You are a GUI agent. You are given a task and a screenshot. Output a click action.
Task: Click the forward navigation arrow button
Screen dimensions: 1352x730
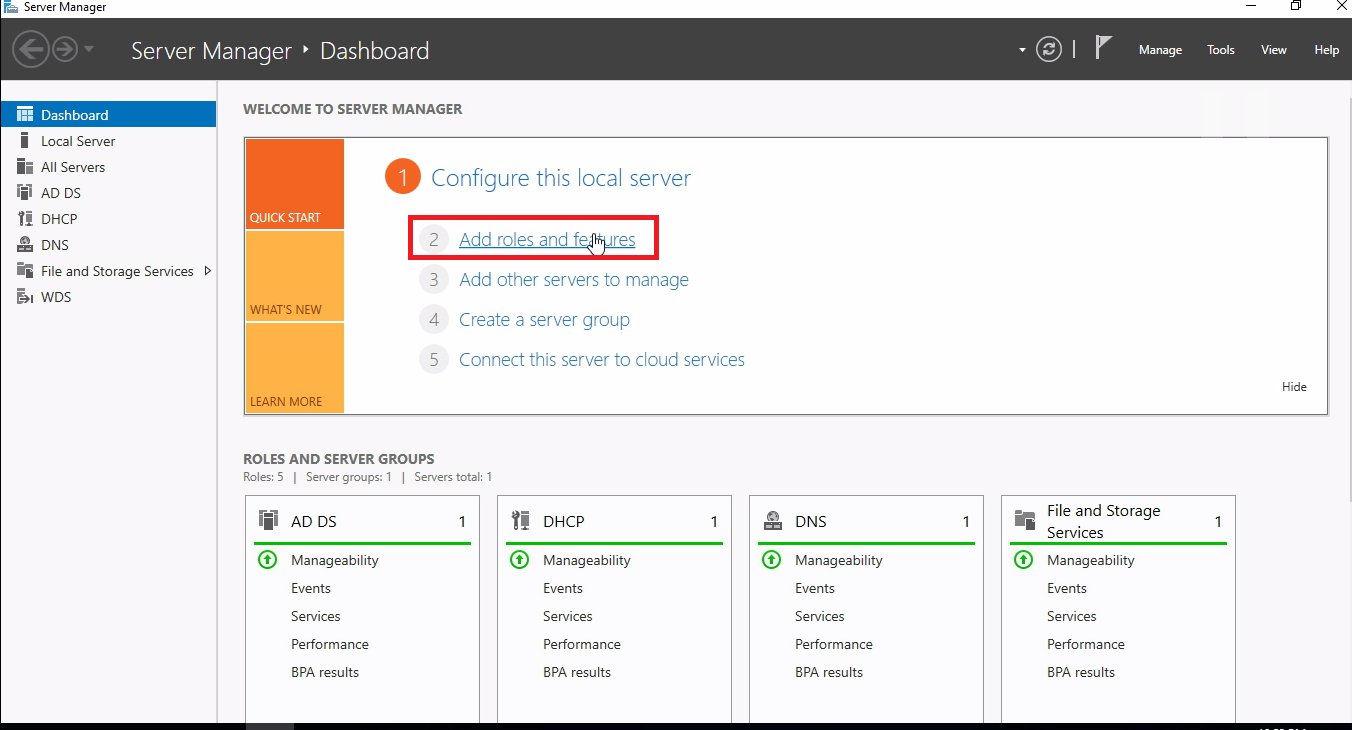pyautogui.click(x=65, y=49)
